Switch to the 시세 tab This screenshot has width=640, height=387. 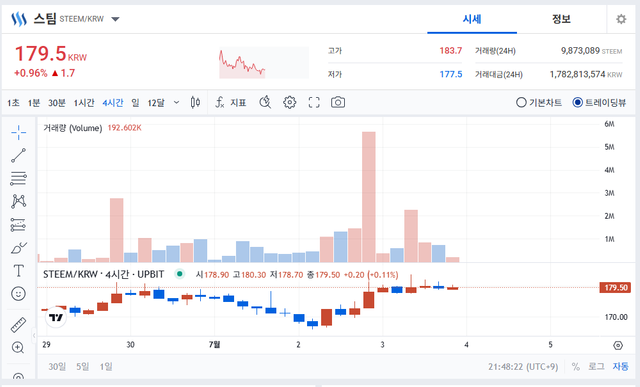pos(472,19)
